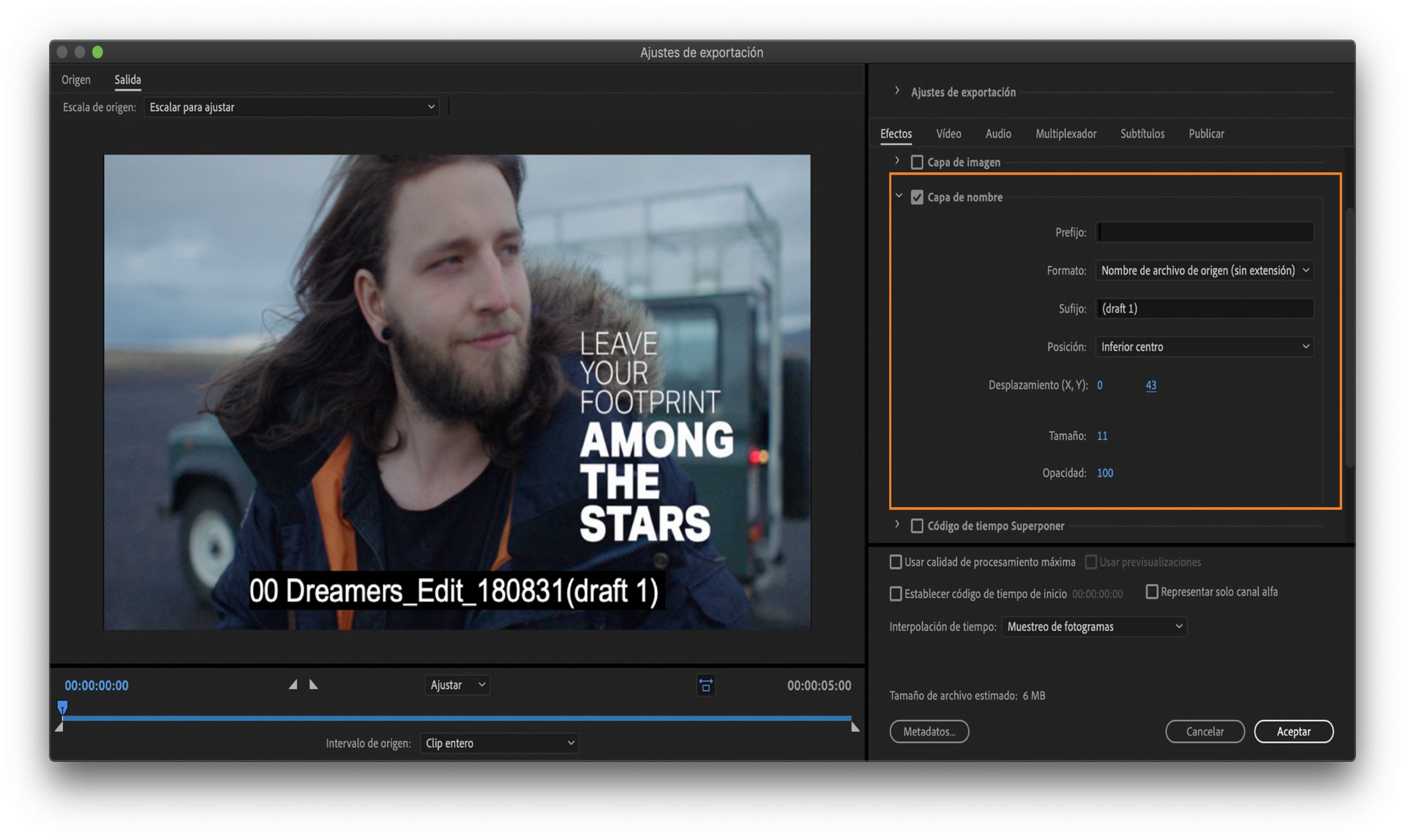Click the Set Out Point triangle icon
This screenshot has height=840, width=1405.
point(313,685)
